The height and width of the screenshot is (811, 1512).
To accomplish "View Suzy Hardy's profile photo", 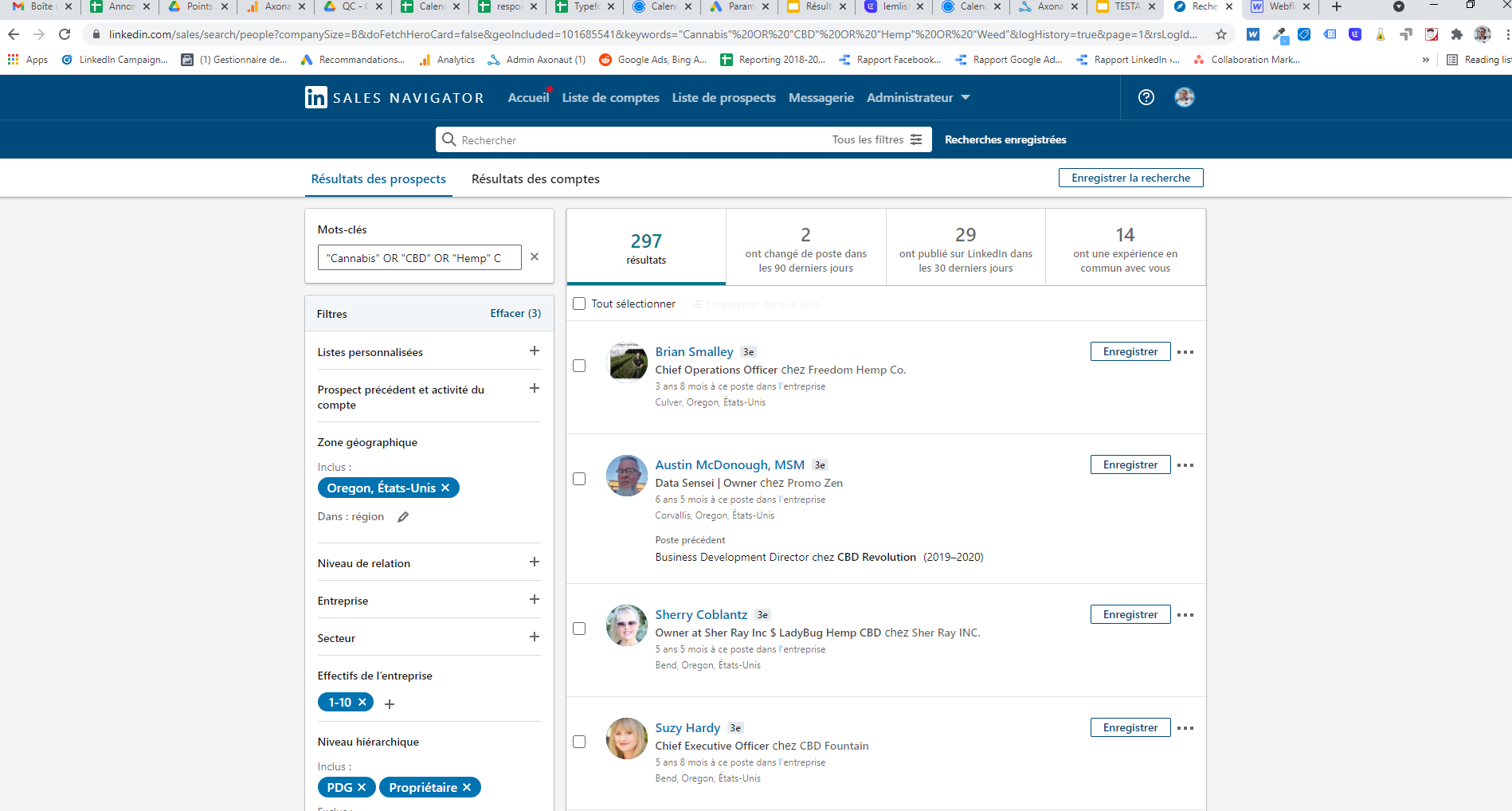I will (627, 739).
